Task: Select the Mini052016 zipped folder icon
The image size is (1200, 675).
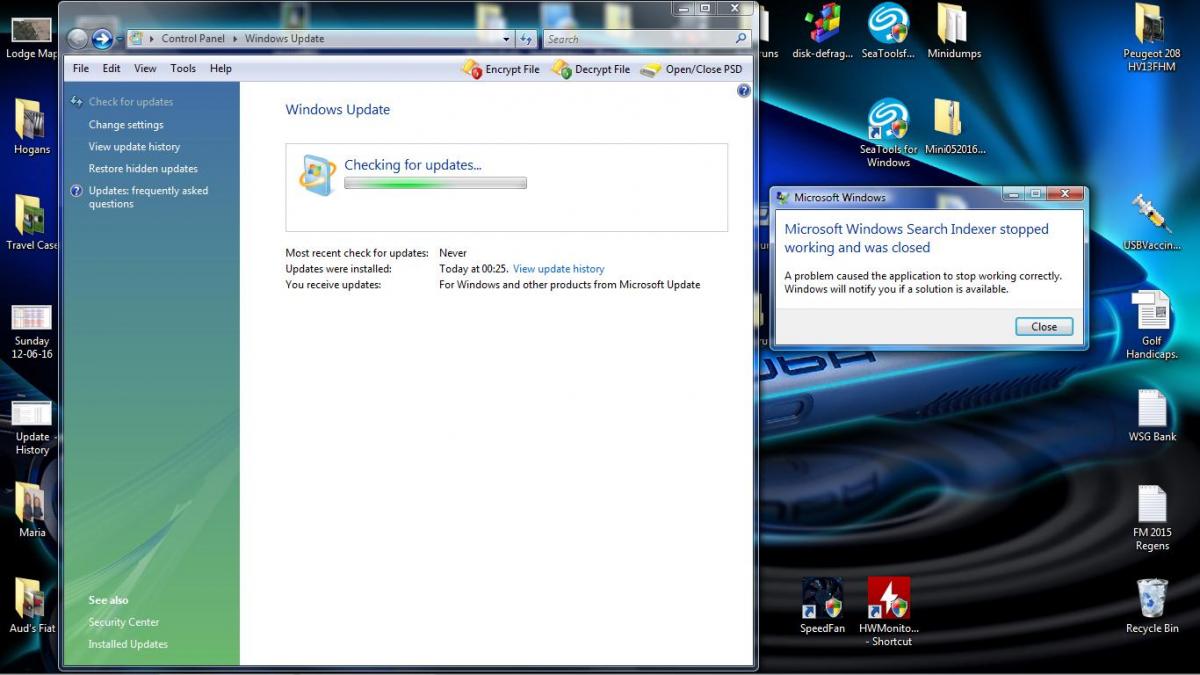Action: [953, 127]
